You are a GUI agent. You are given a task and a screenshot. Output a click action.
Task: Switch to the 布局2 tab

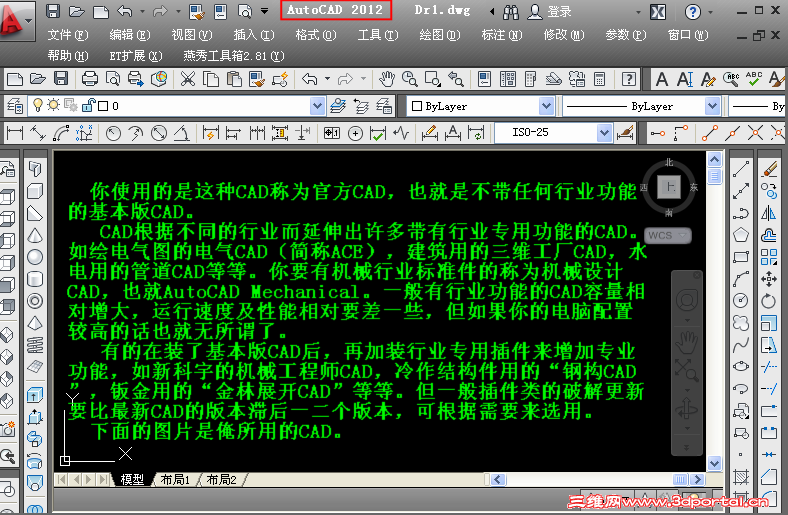(x=221, y=480)
